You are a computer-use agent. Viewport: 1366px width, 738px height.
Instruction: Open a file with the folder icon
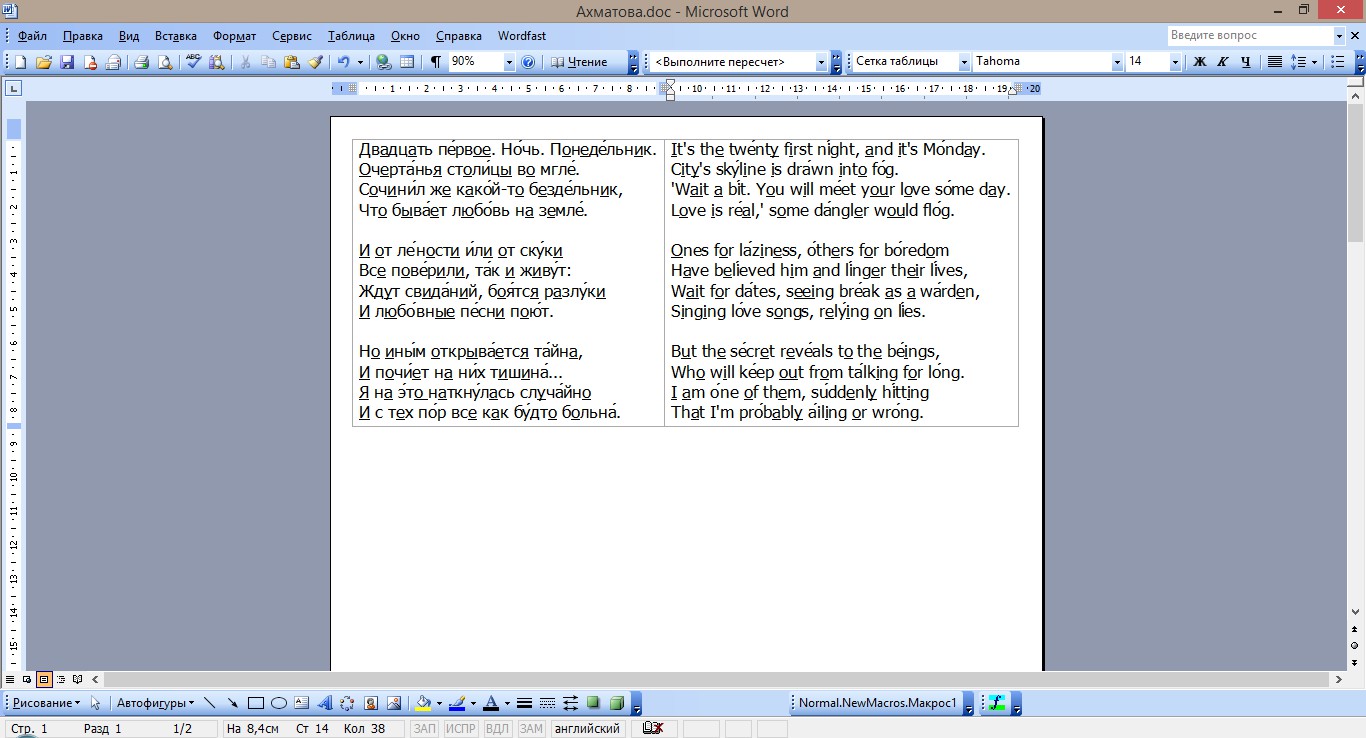[43, 62]
